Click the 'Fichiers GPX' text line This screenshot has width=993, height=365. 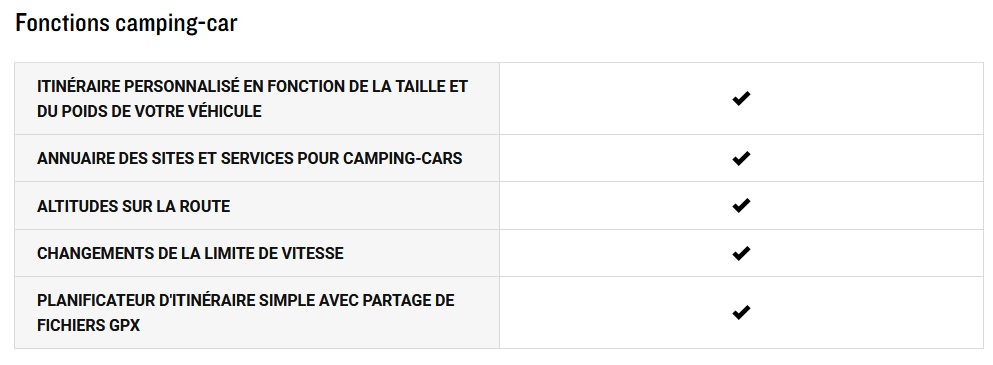[x=88, y=325]
